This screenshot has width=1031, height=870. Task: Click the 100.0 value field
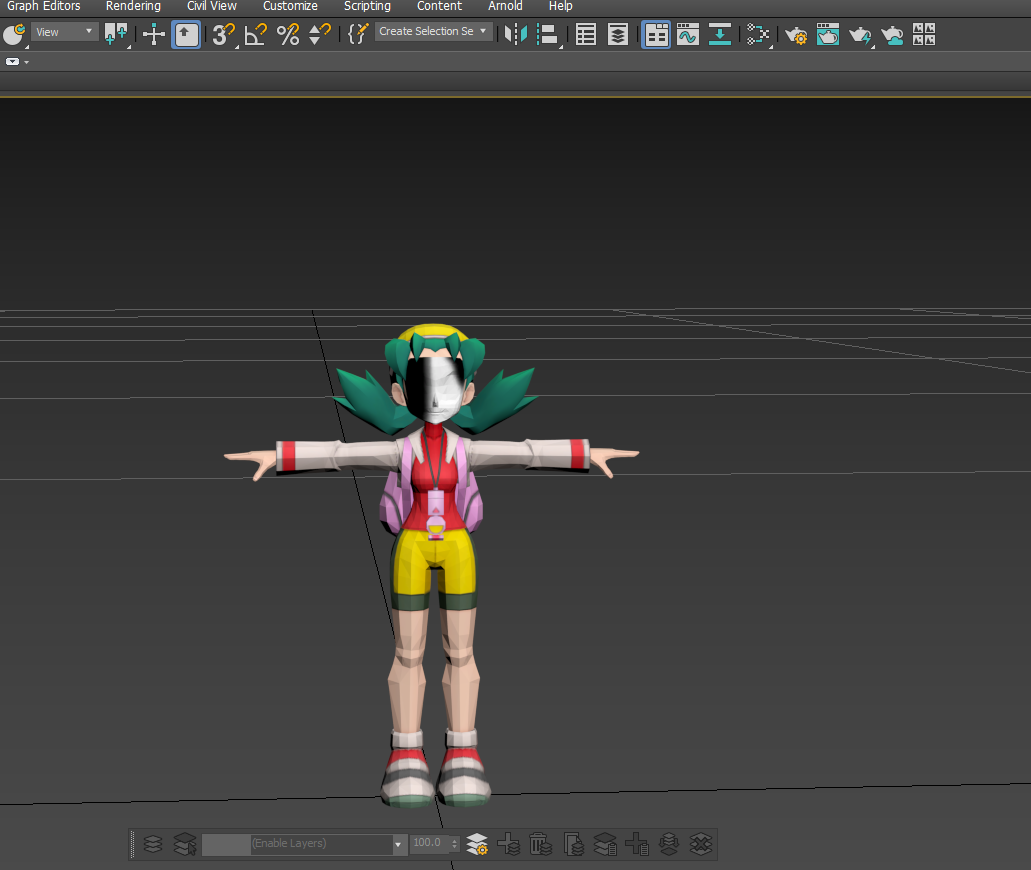coord(429,843)
